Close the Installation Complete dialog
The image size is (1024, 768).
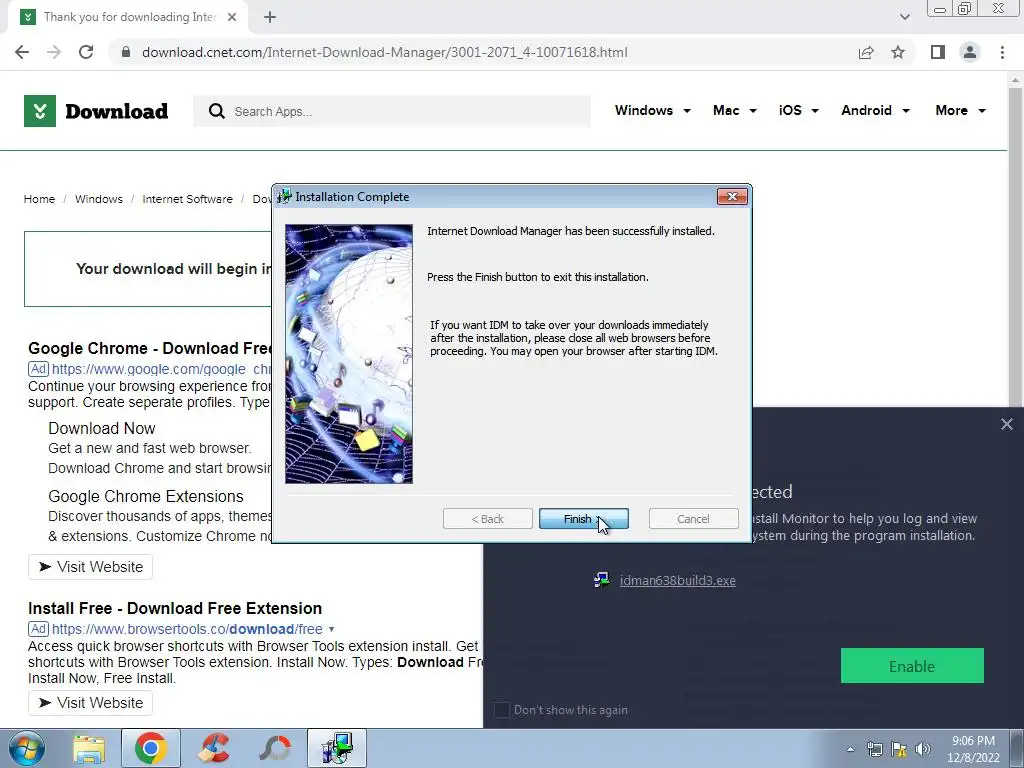731,197
